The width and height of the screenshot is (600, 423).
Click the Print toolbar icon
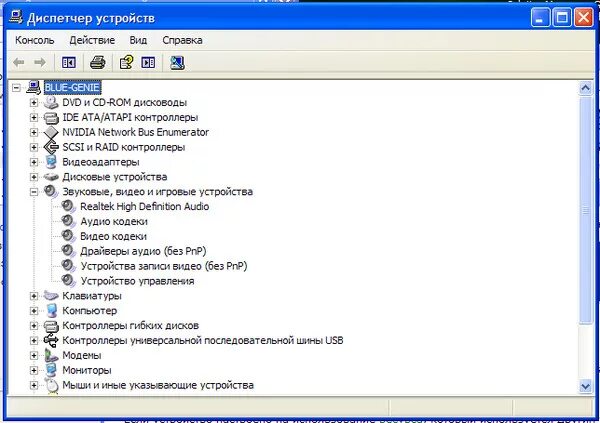[x=98, y=62]
